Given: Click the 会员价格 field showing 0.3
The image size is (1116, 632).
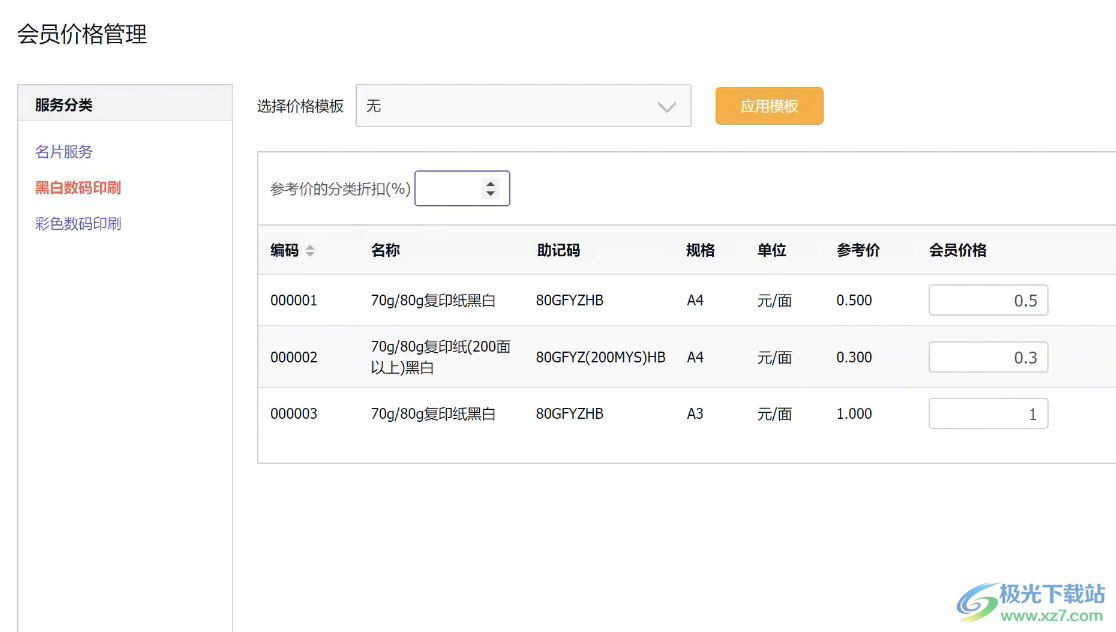Looking at the screenshot, I should click(988, 357).
